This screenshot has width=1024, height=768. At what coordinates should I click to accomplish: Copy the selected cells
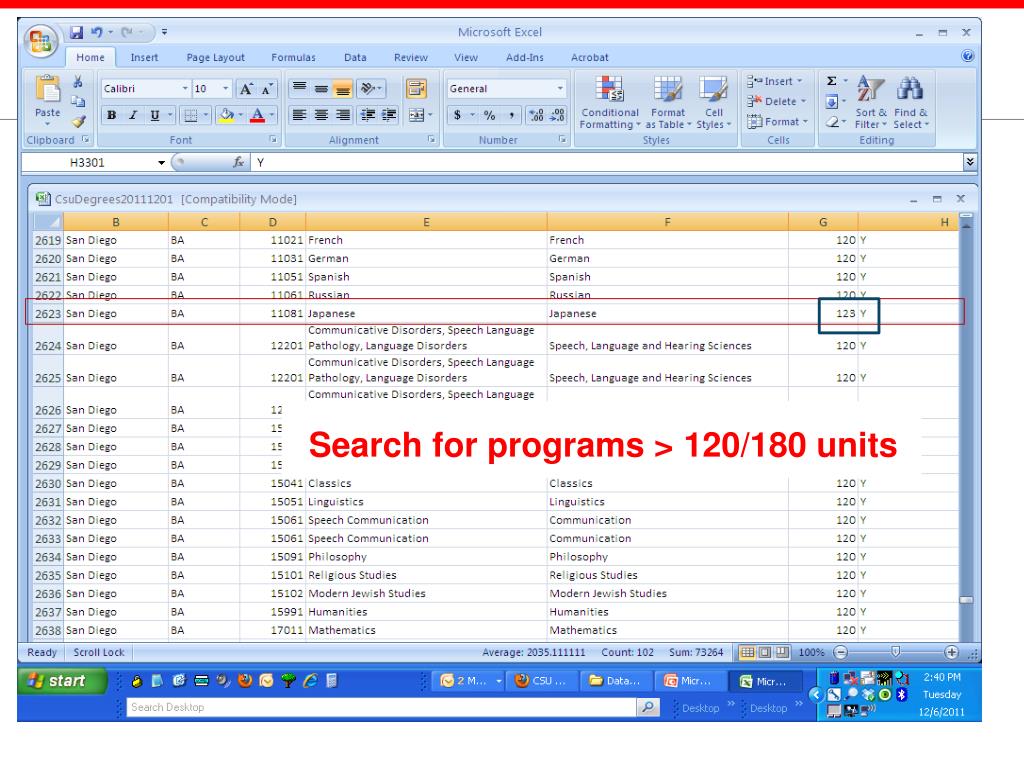point(78,101)
